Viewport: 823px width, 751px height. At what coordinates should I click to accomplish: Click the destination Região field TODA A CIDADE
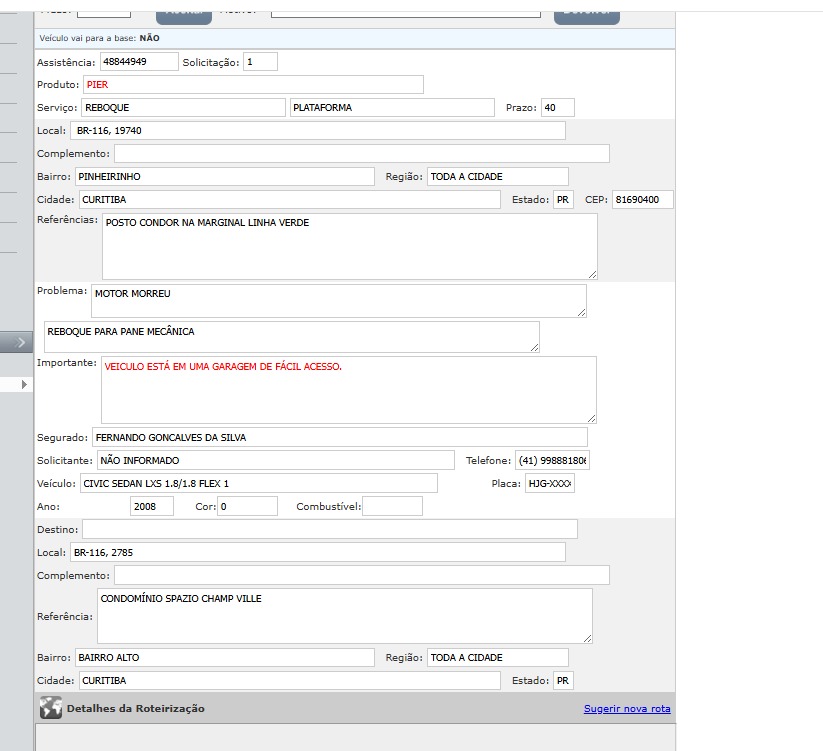click(x=498, y=658)
